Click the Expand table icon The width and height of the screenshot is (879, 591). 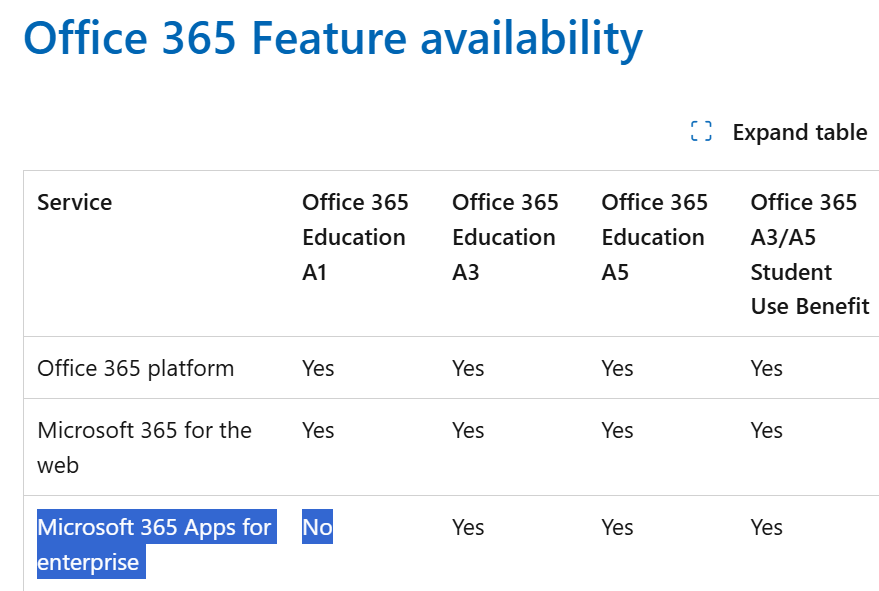coord(701,132)
